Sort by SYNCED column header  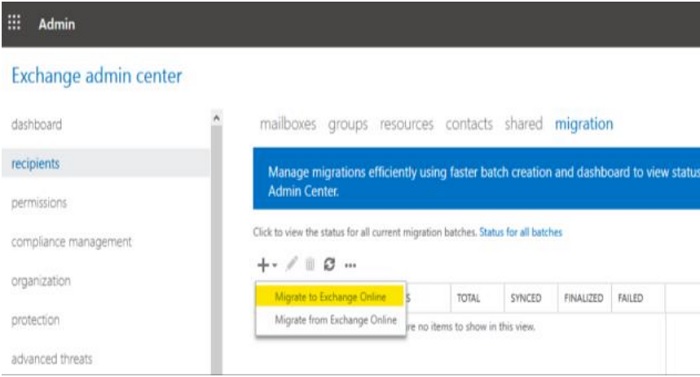(x=526, y=298)
